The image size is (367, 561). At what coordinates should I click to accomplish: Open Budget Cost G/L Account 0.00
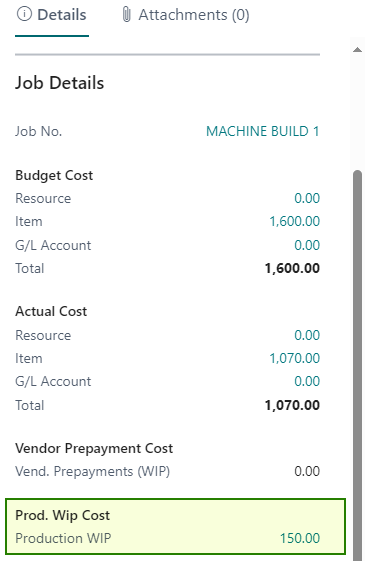click(307, 245)
